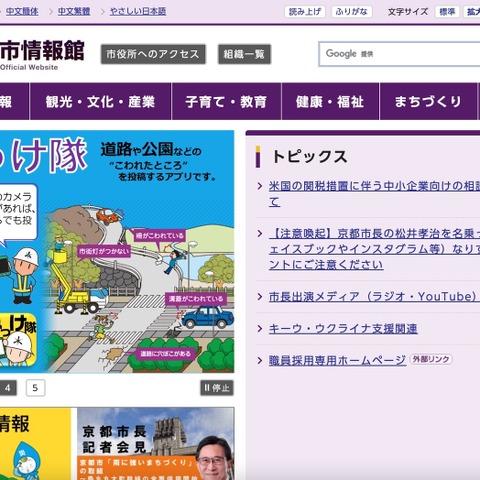Click the arrow before やさしい日本語

point(103,12)
